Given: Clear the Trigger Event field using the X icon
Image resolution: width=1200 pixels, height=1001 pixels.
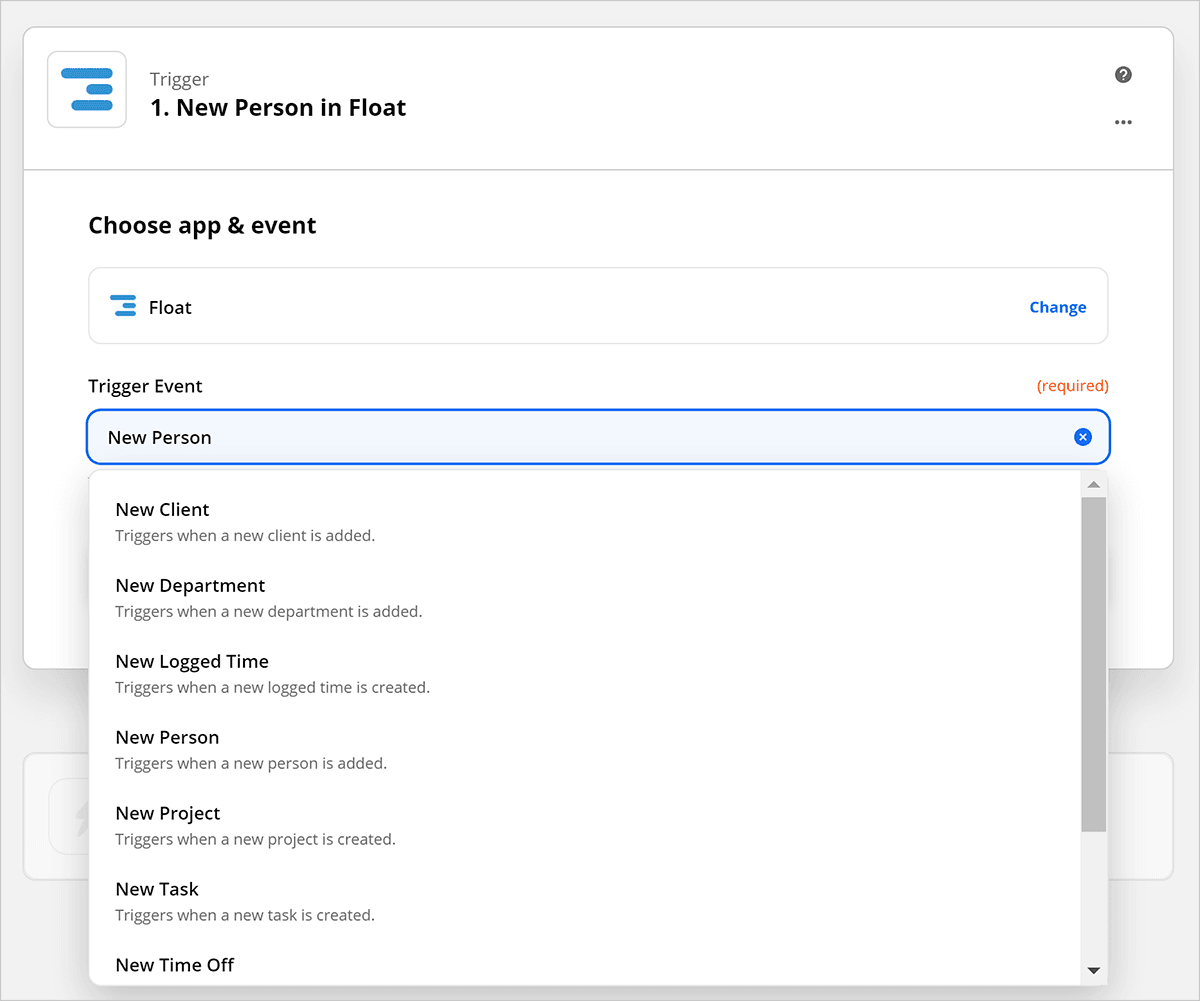Looking at the screenshot, I should tap(1083, 436).
